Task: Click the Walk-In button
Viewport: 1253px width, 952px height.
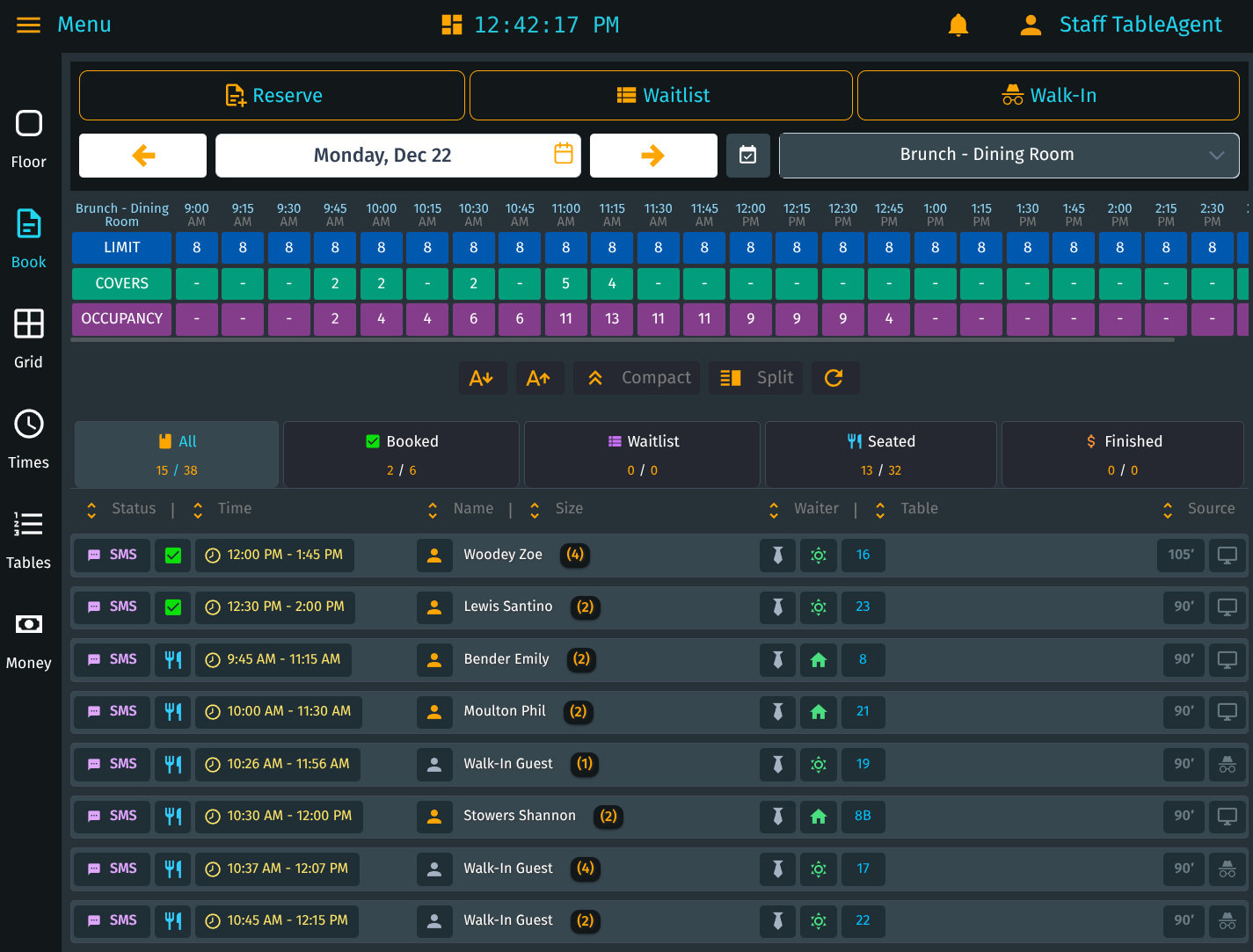Action: click(x=1048, y=96)
